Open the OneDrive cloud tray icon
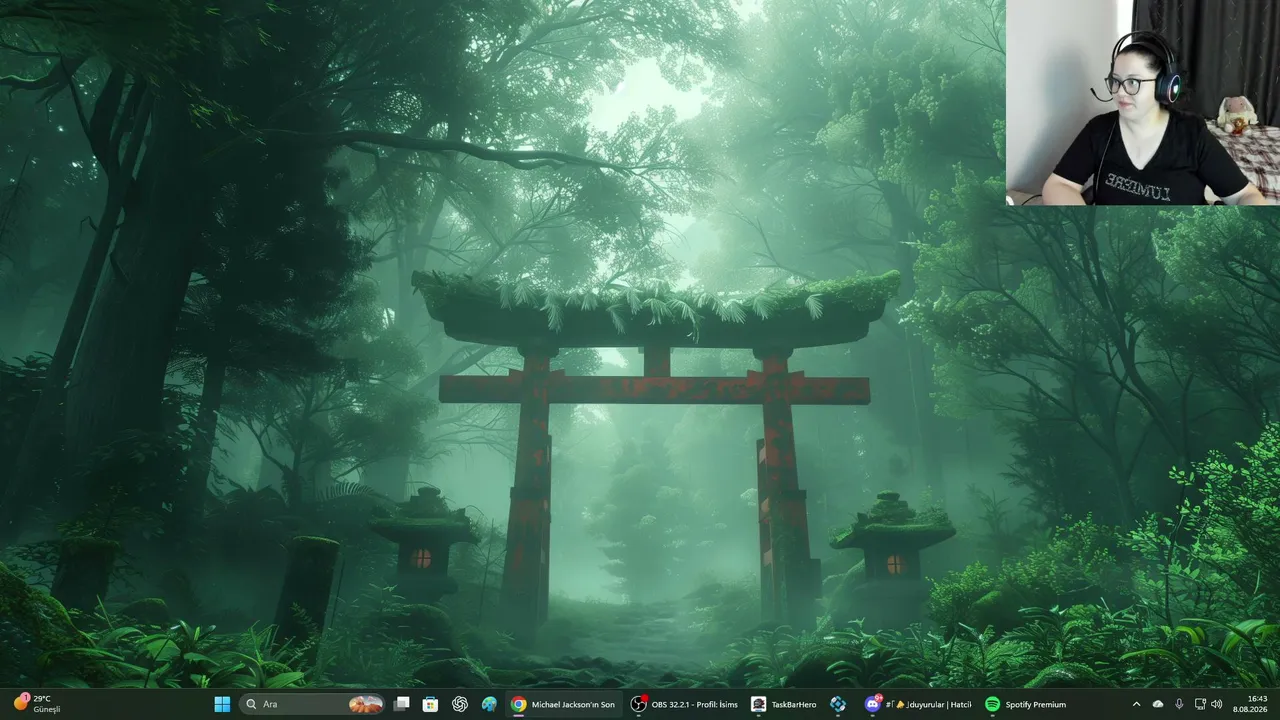 coord(1158,704)
